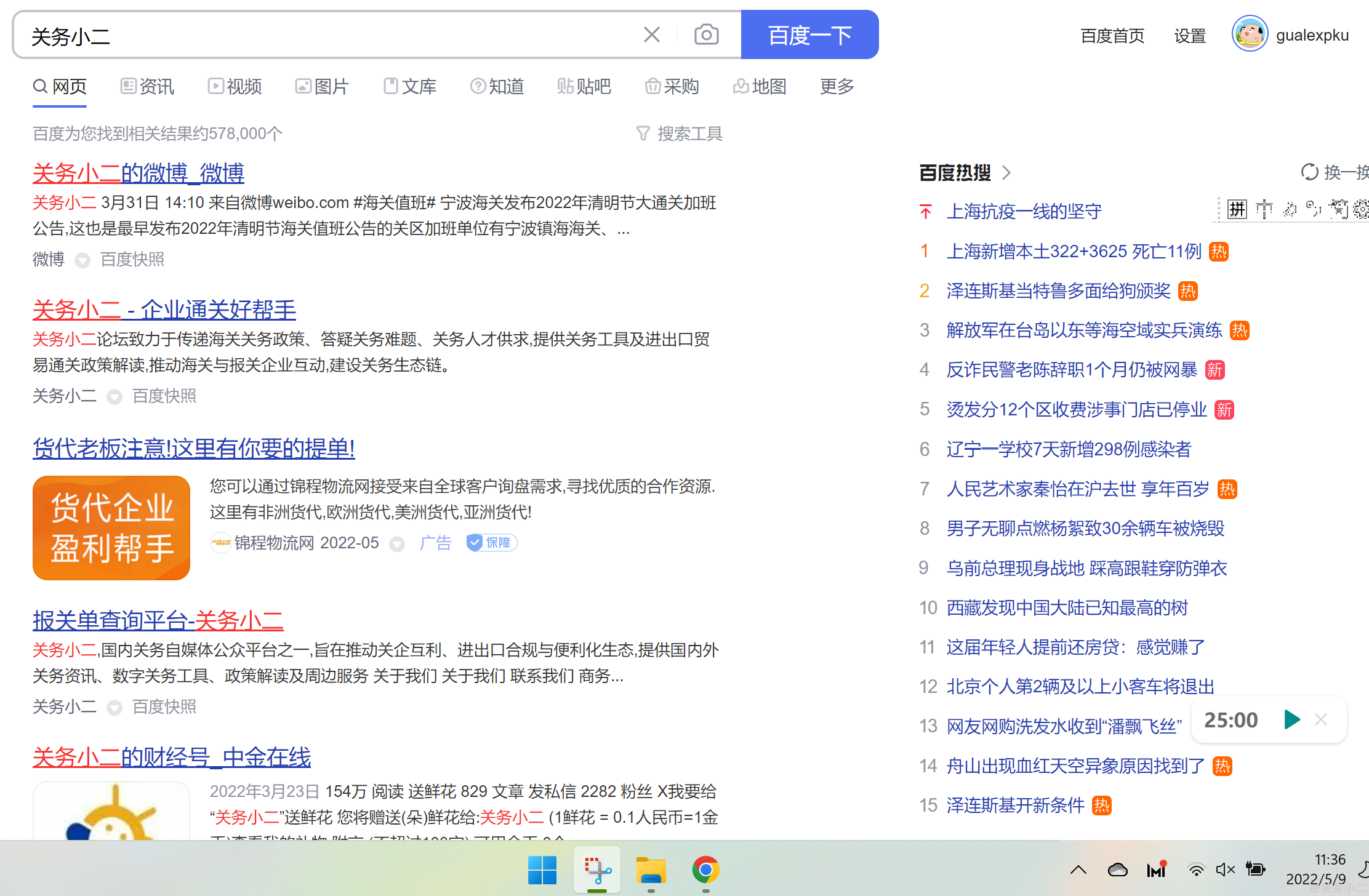Open Chrome from the taskbar

coord(705,870)
